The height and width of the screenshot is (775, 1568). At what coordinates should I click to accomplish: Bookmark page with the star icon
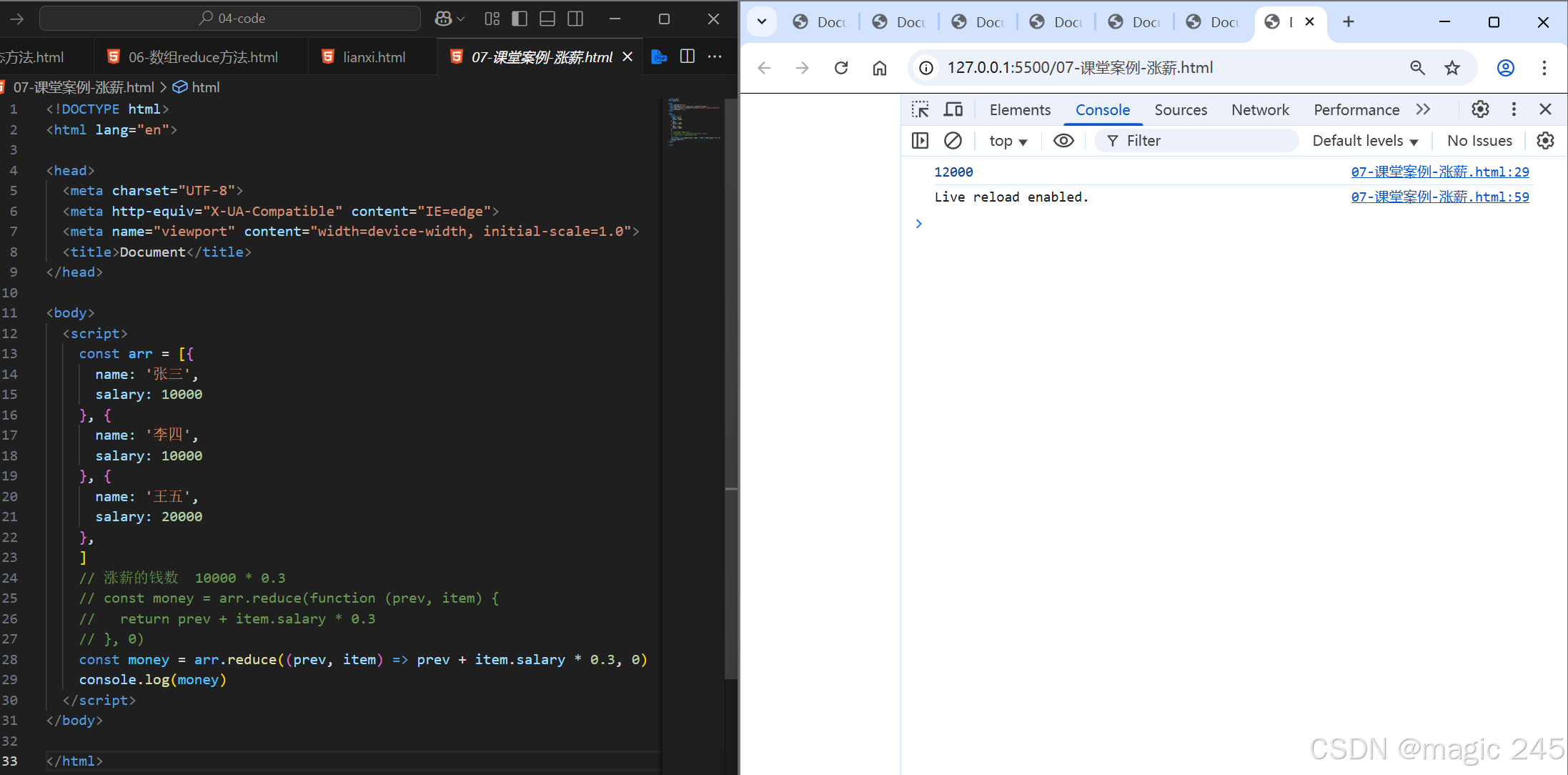(1452, 68)
